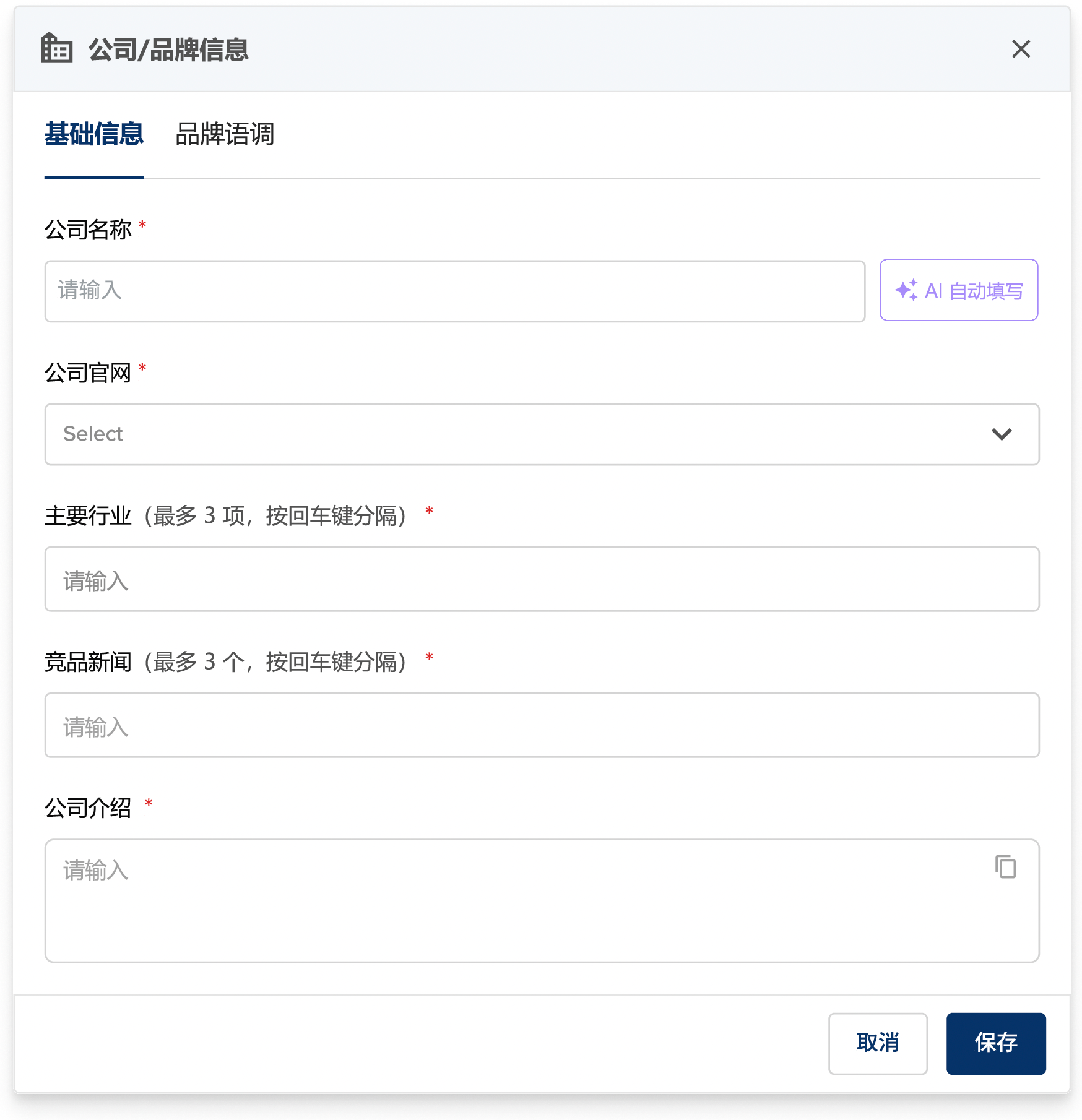Select the 基础信息 tab
1082x1120 pixels.
click(x=94, y=134)
